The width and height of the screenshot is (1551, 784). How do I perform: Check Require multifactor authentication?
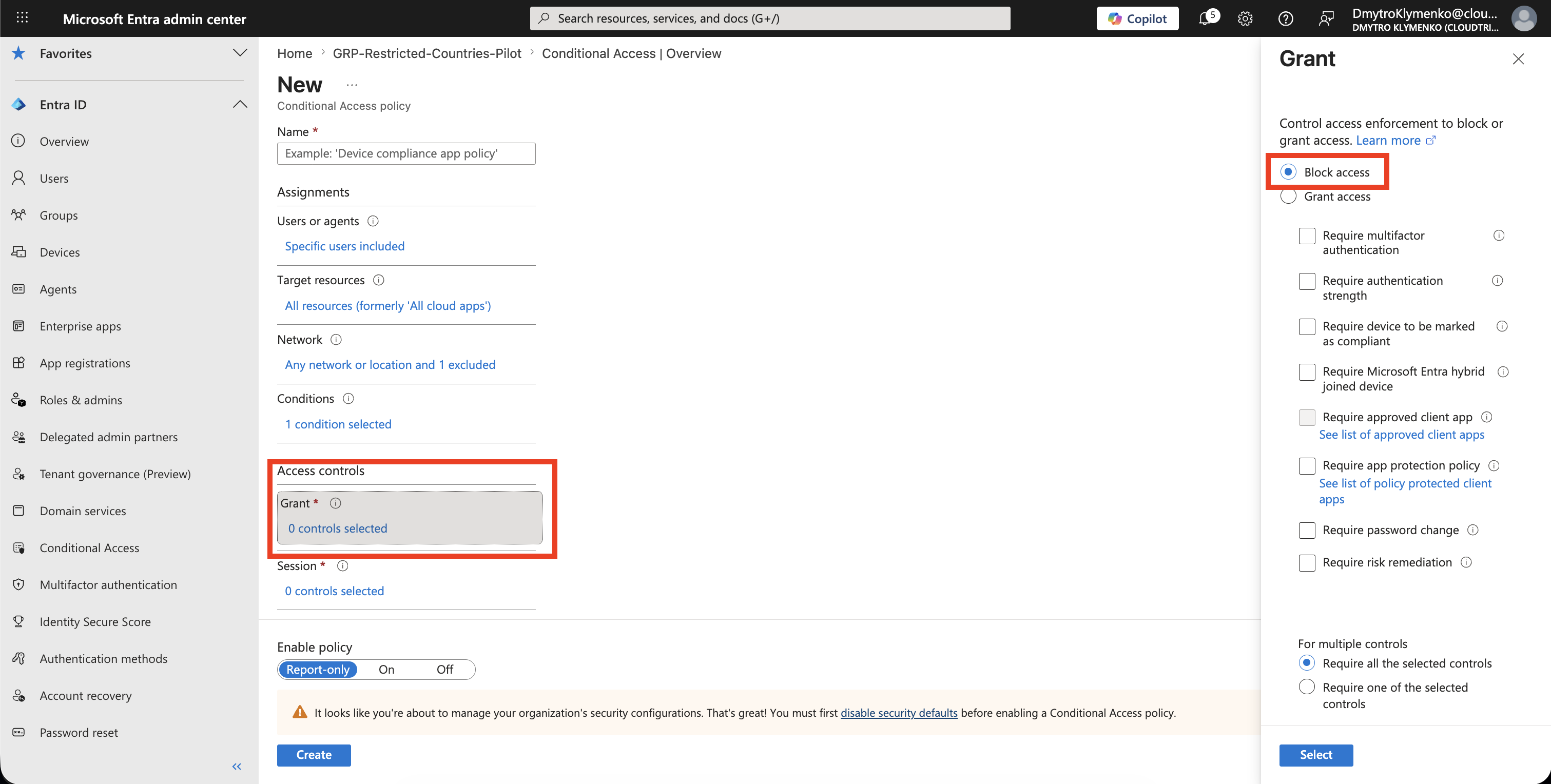[x=1307, y=236]
